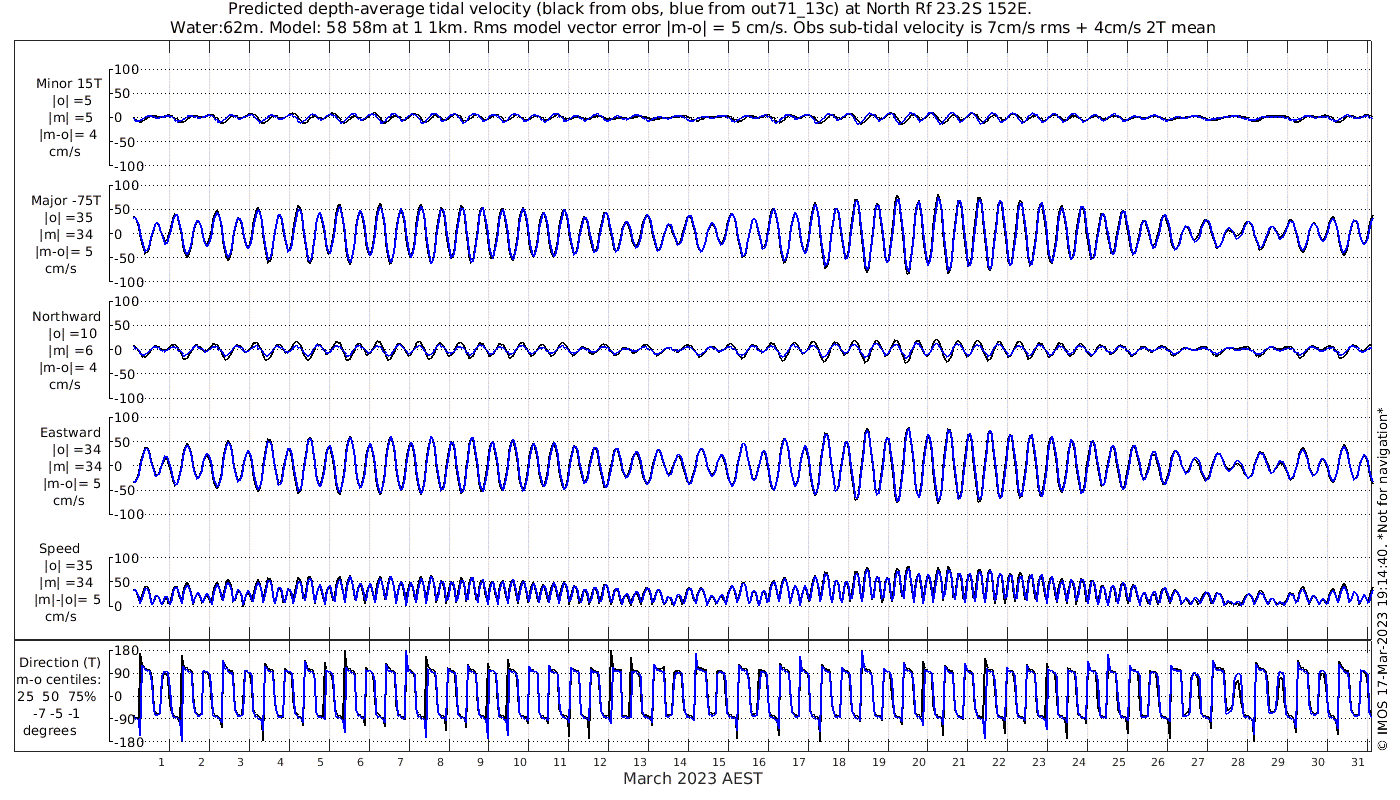
Task: Select '|m| =34' under Major -75T
Action: click(x=68, y=235)
